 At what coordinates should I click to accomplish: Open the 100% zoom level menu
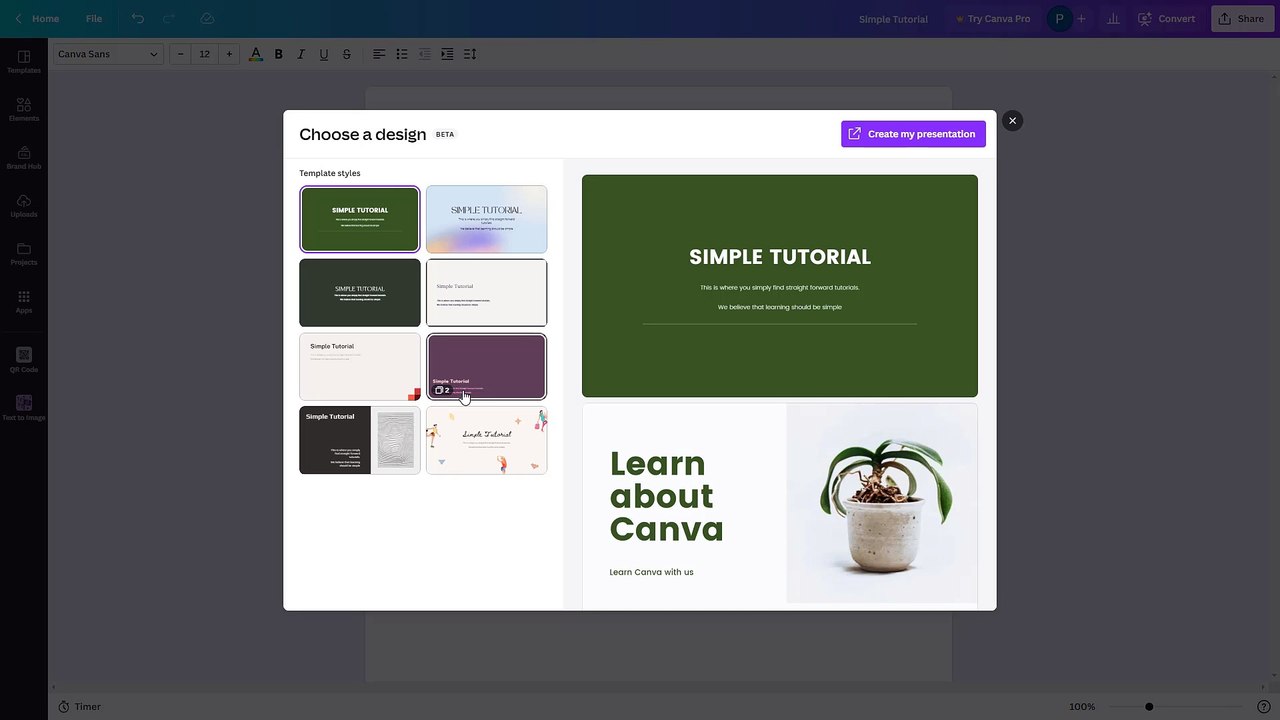[1082, 707]
